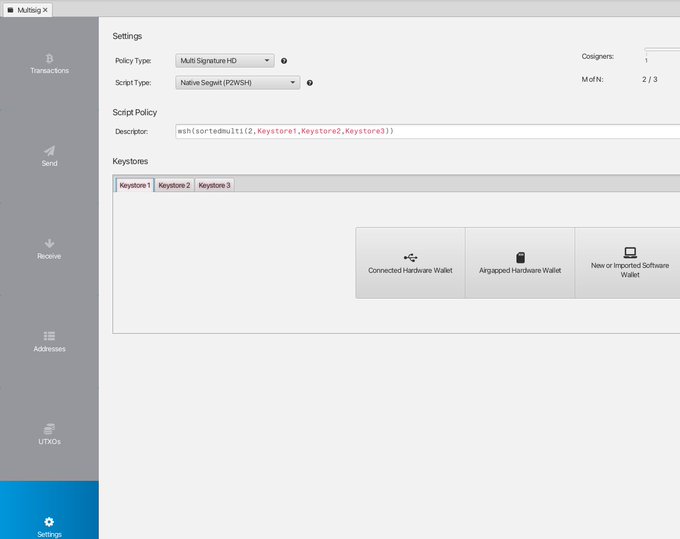Close the Multisig wallet tab

coord(45,10)
